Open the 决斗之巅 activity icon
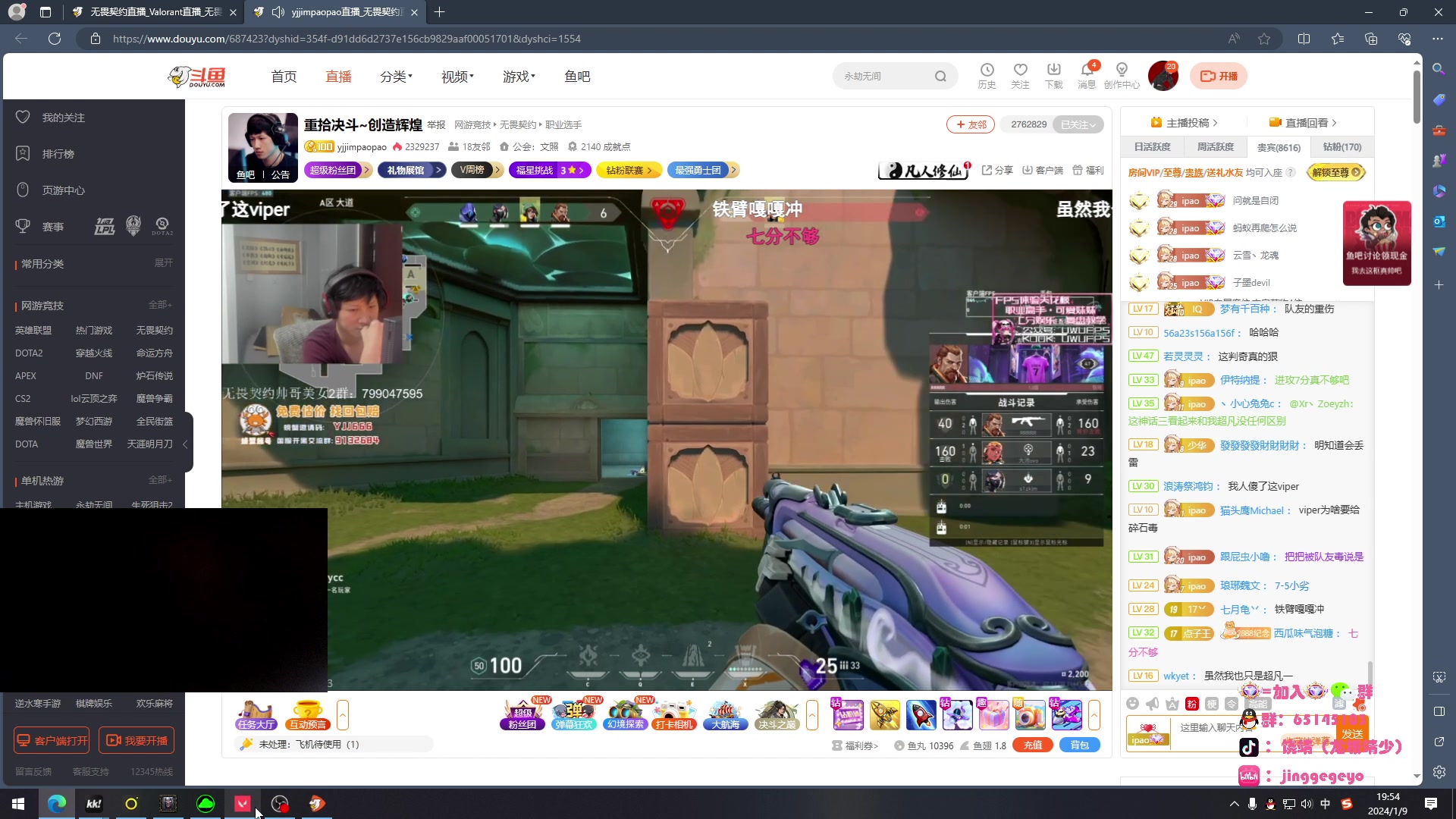This screenshot has width=1456, height=819. pyautogui.click(x=777, y=715)
